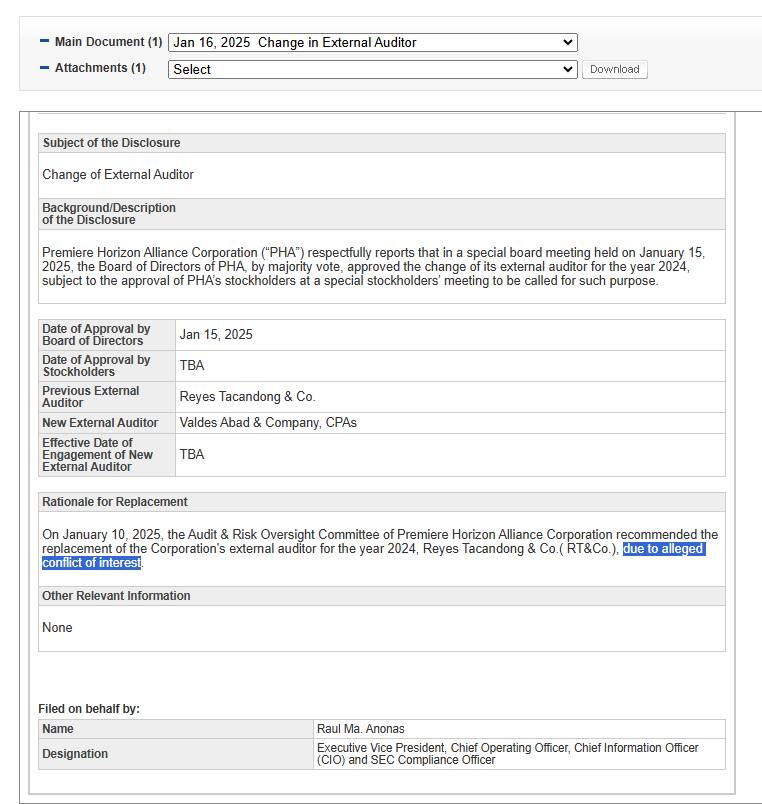Viewport: 762px width, 804px height.
Task: Click 'Valdes Abad & Company, CPAs' value
Action: coord(268,423)
